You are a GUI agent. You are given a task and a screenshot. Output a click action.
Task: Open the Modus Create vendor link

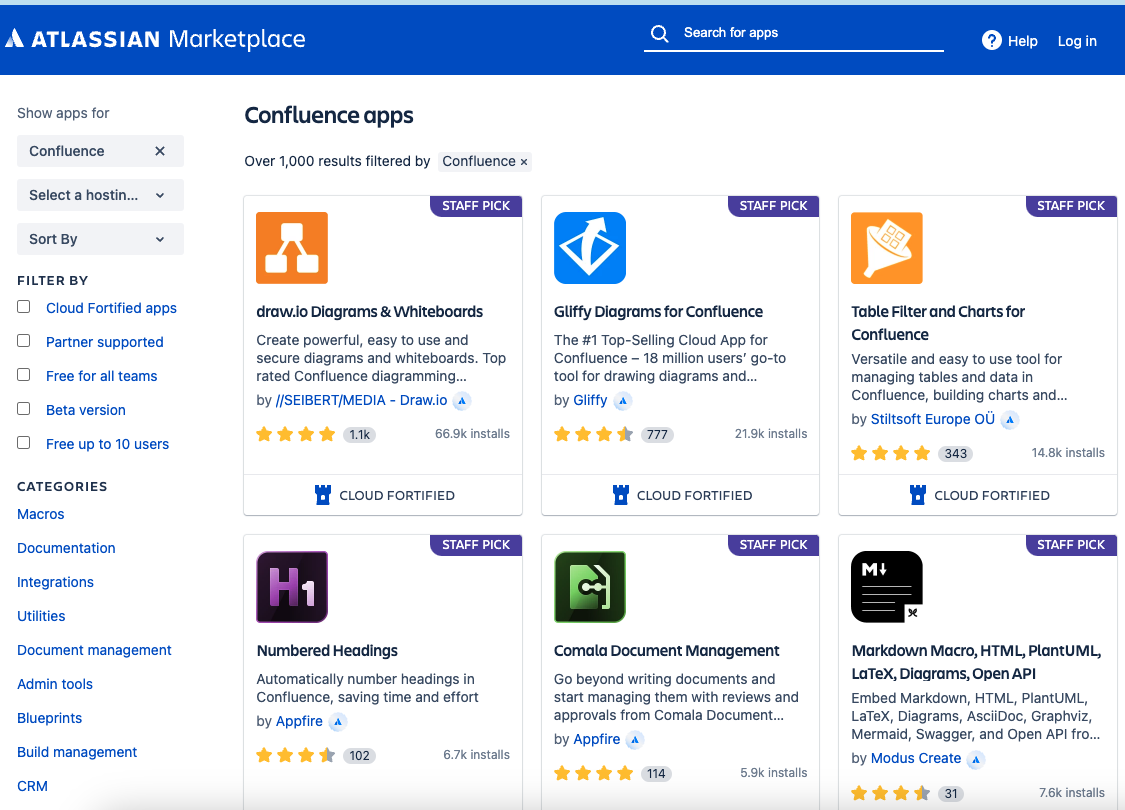click(915, 758)
